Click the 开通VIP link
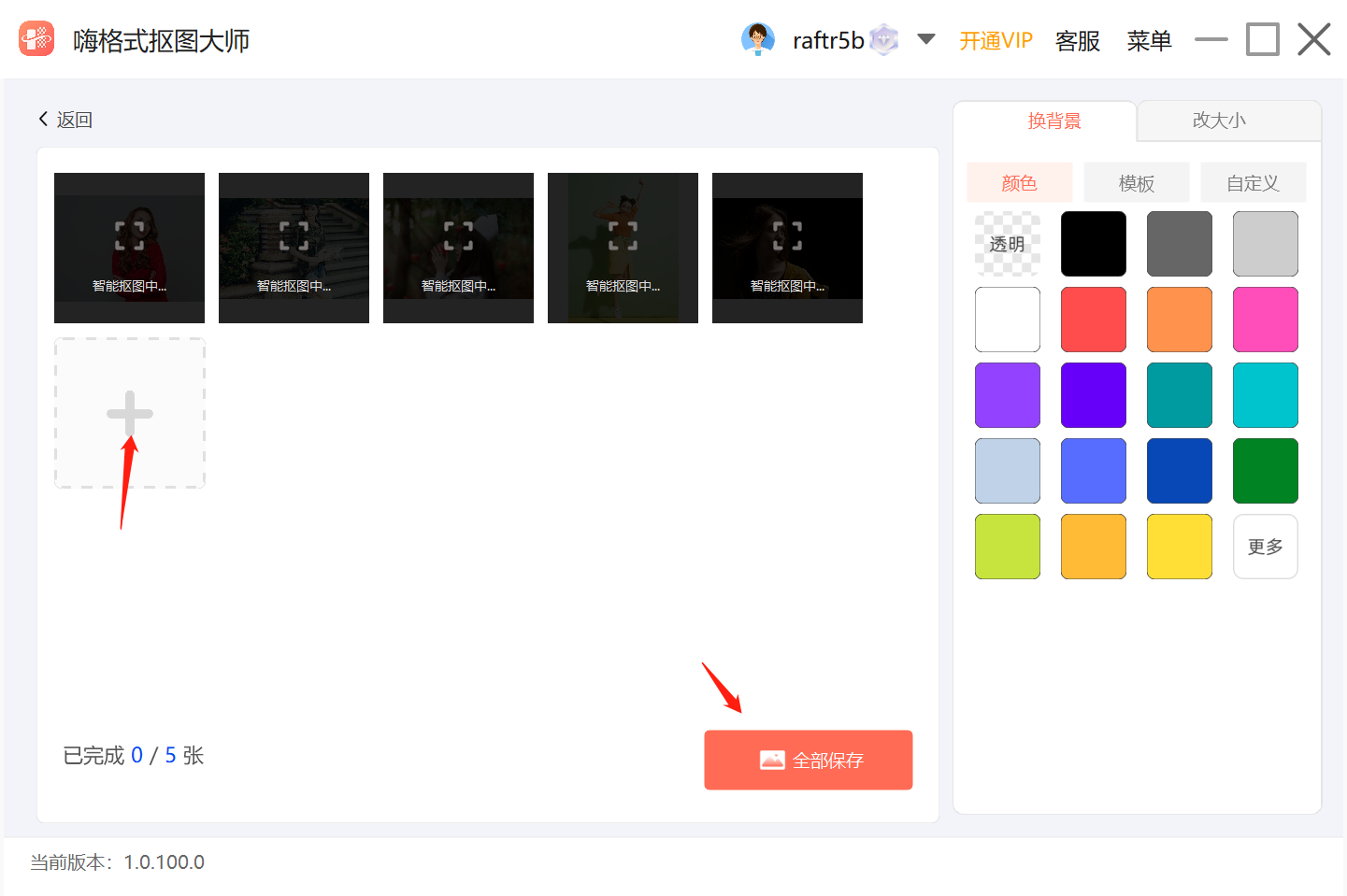The image size is (1347, 896). coord(996,40)
